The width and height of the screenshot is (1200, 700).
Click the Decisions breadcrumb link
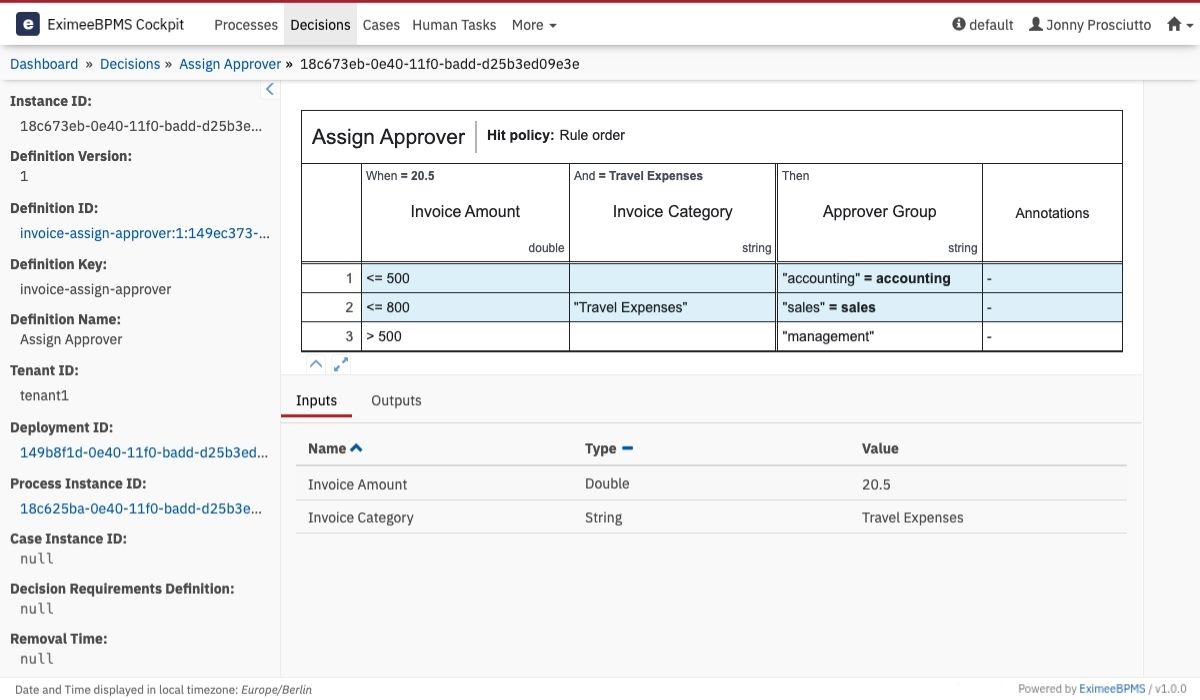click(130, 64)
